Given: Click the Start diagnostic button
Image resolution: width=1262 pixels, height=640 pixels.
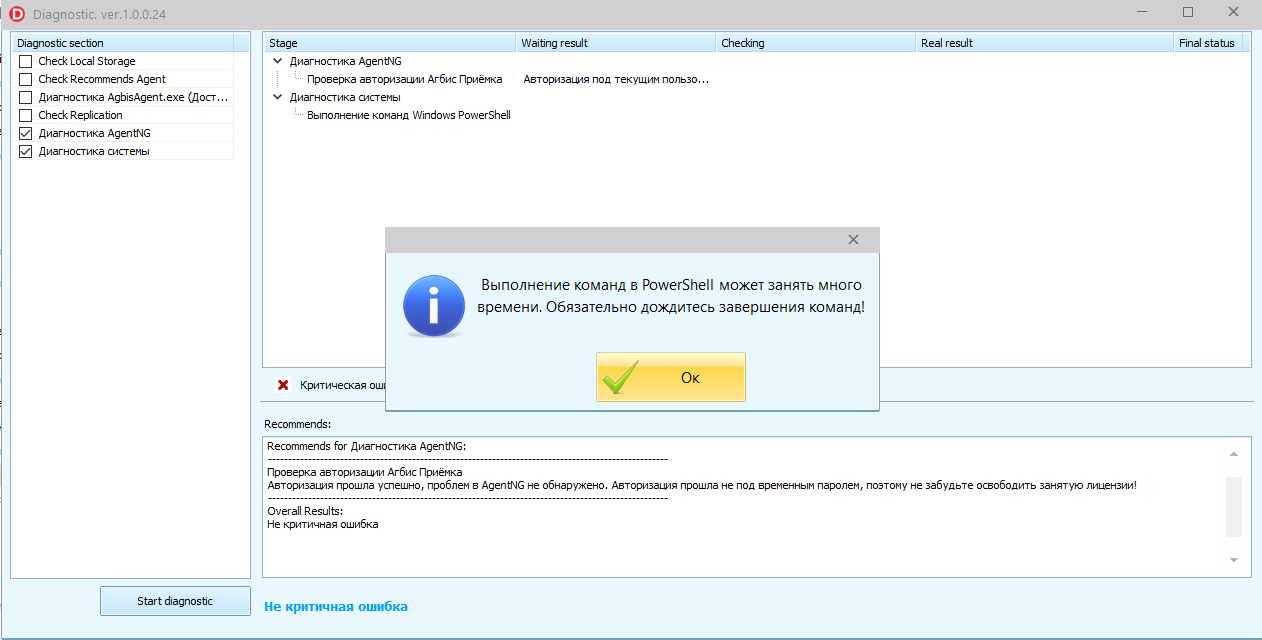Looking at the screenshot, I should pyautogui.click(x=175, y=601).
